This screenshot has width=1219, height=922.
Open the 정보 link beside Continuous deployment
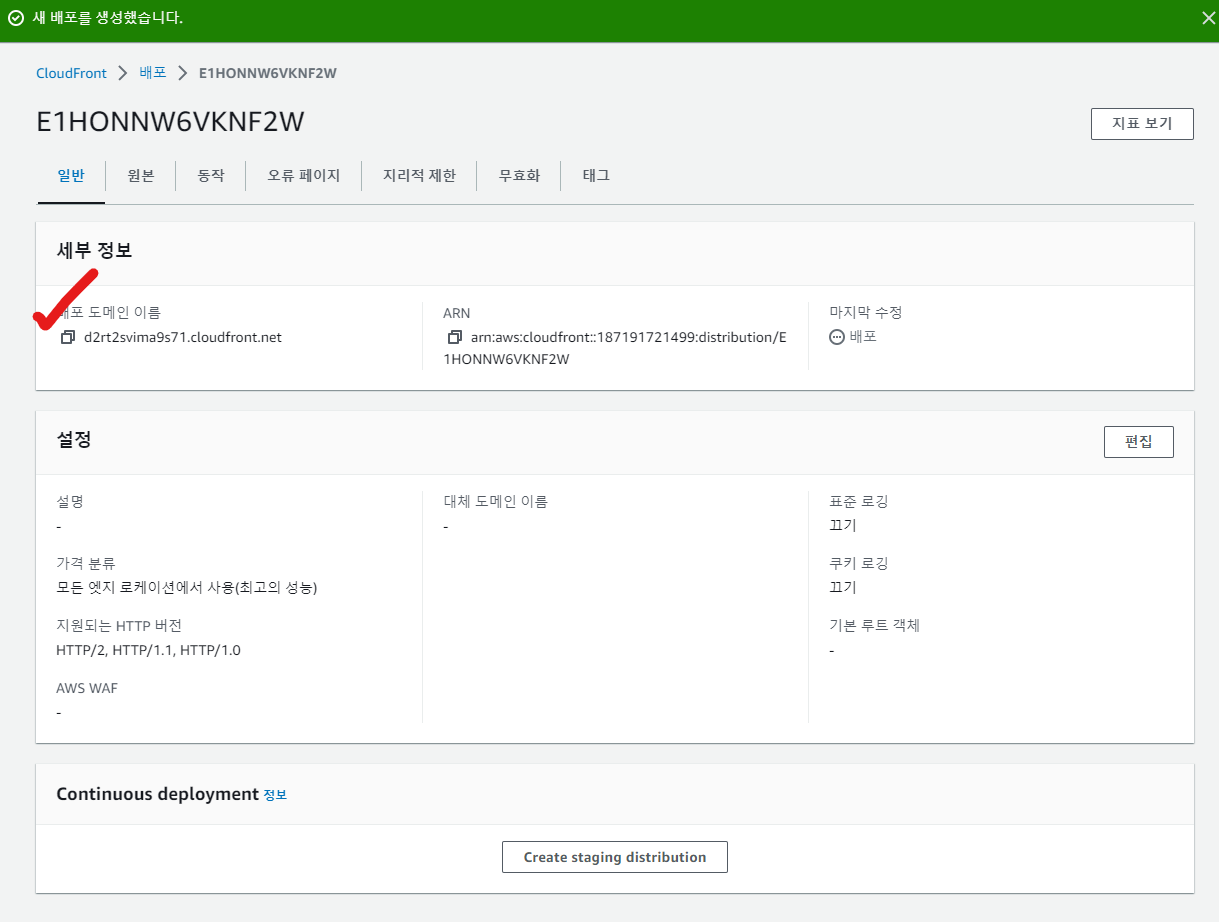tap(275, 795)
